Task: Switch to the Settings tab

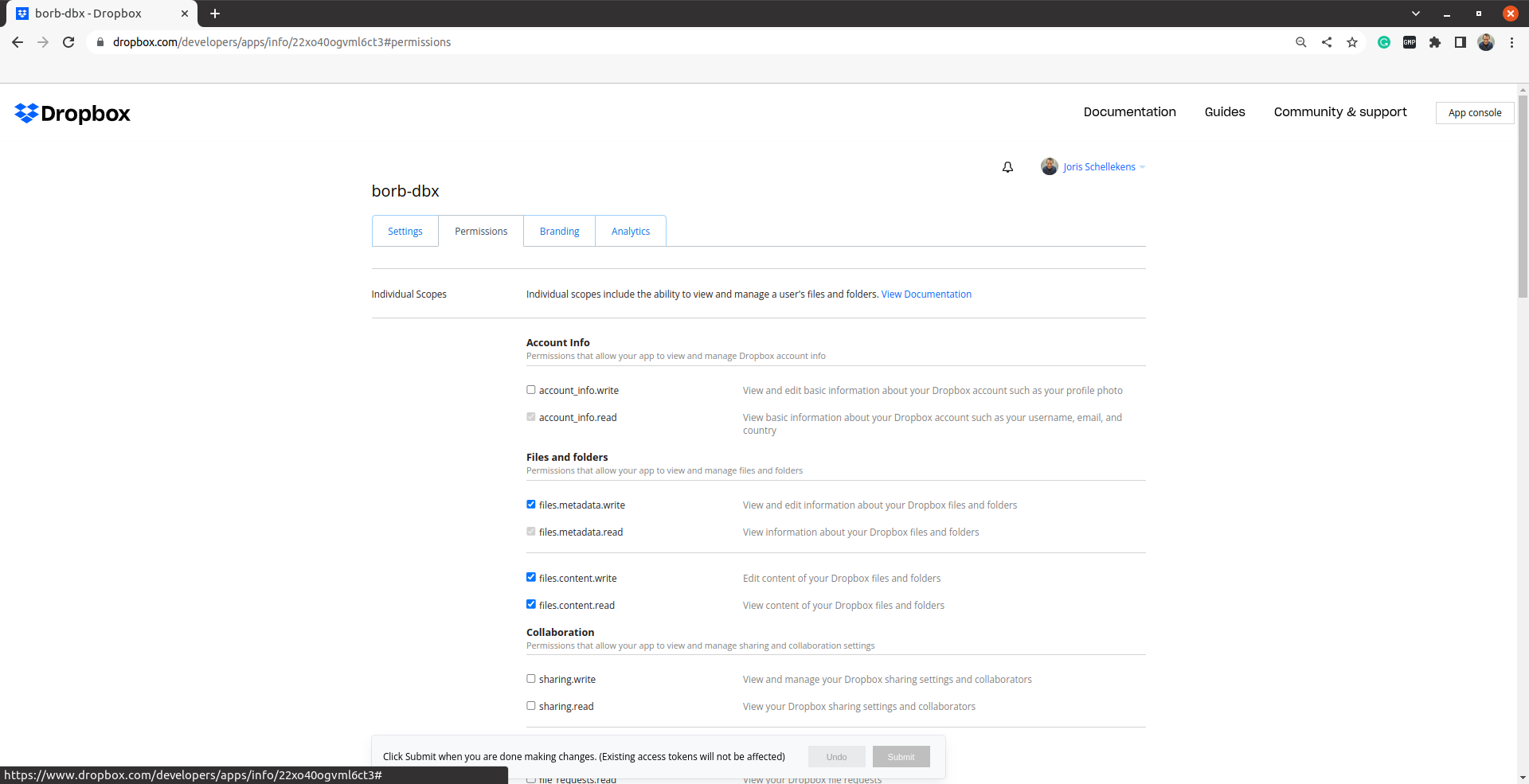Action: (x=405, y=231)
